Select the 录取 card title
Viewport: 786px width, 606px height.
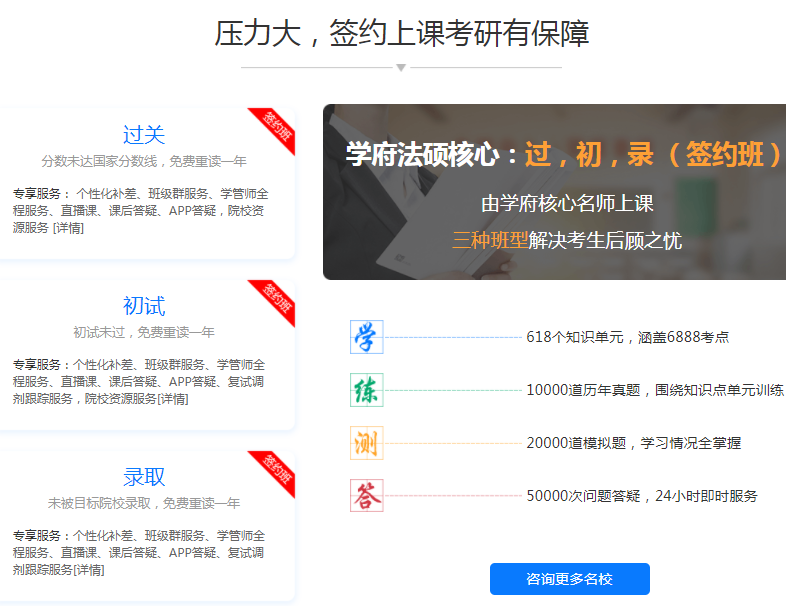(x=144, y=477)
